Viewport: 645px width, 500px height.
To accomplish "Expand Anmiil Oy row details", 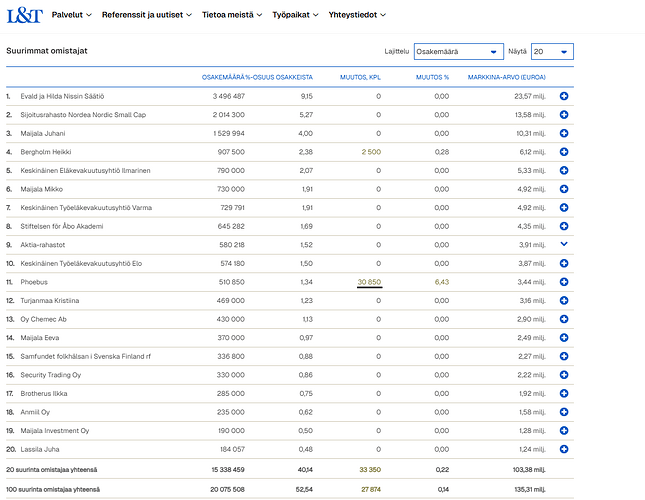I will [564, 412].
